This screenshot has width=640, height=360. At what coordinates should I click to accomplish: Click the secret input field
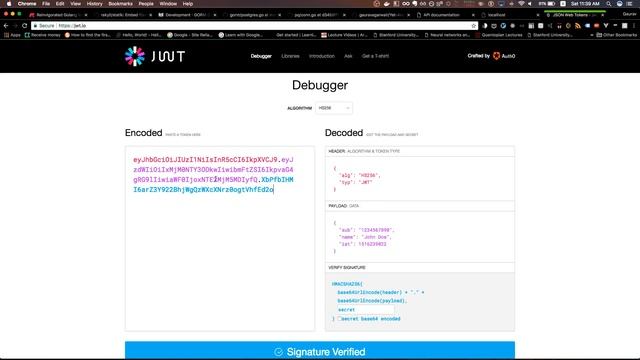click(x=365, y=310)
